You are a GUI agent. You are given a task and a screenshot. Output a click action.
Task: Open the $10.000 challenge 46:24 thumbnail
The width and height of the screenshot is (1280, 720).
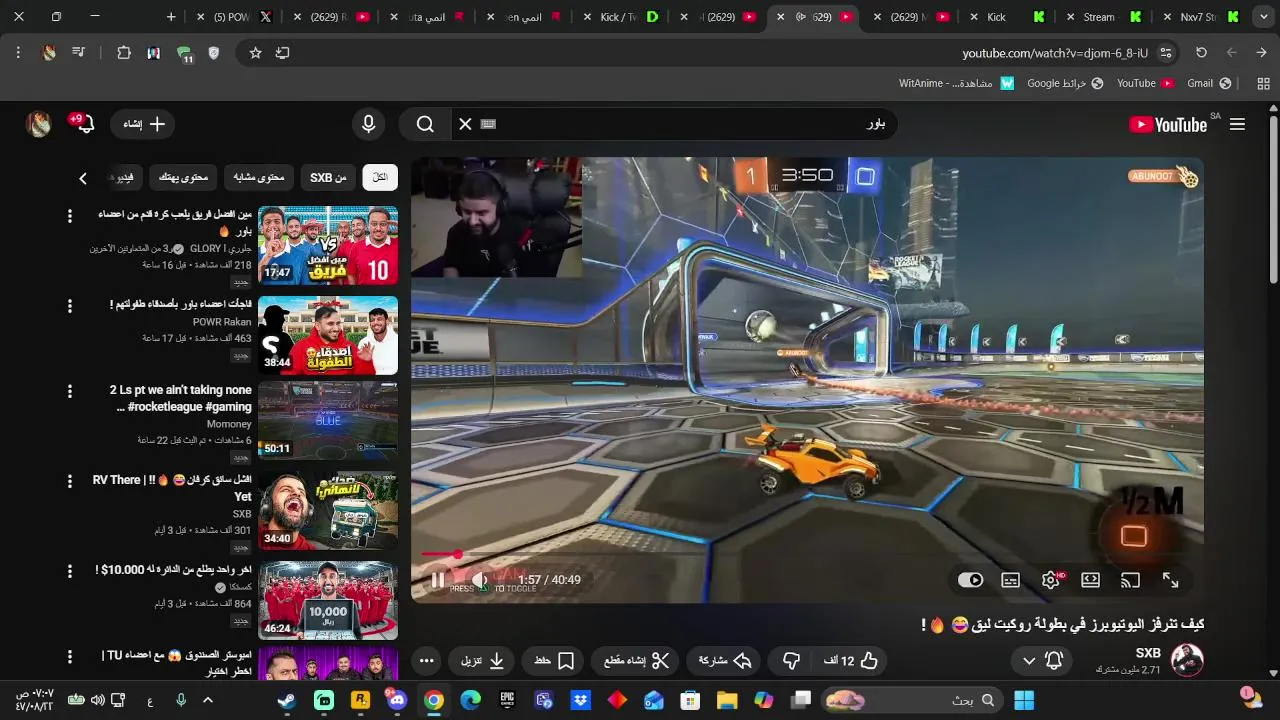[x=328, y=601]
